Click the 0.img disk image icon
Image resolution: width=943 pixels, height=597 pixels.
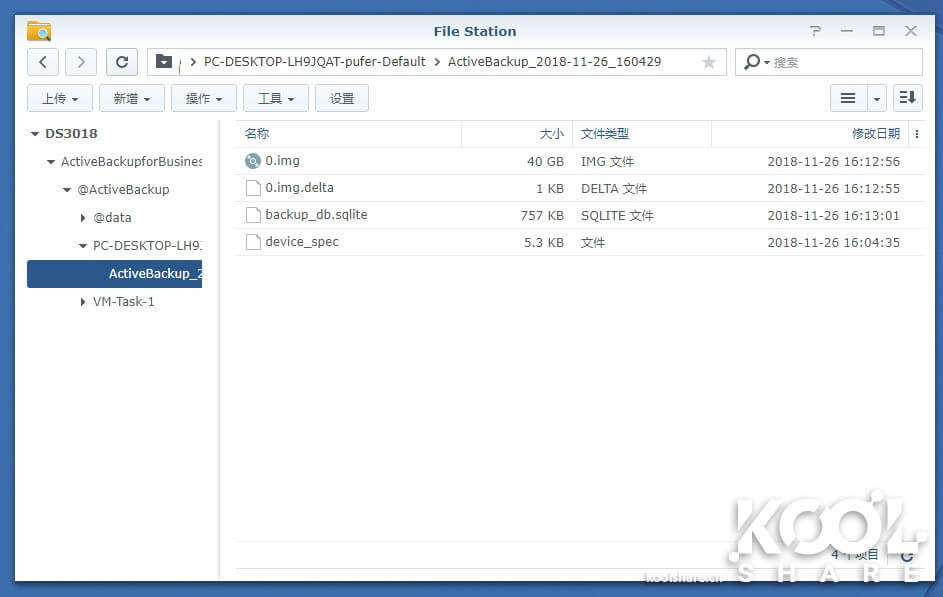pyautogui.click(x=252, y=161)
